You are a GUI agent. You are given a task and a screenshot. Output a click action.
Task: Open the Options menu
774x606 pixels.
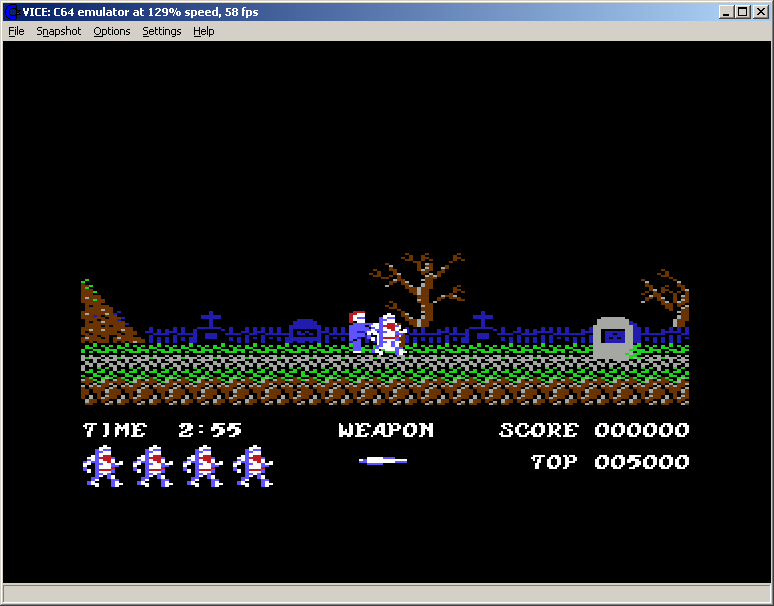[112, 31]
